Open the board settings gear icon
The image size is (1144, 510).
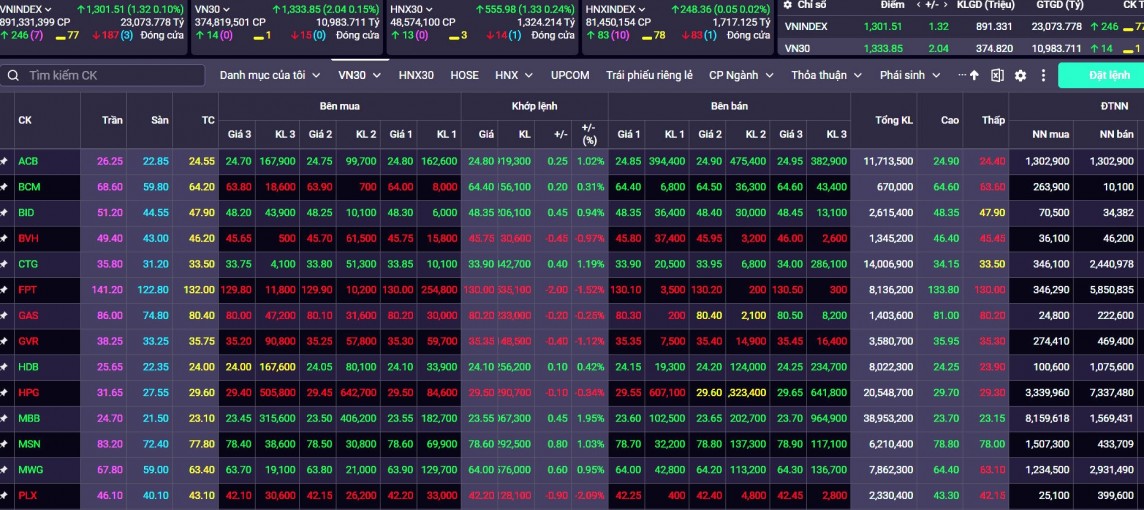click(1020, 75)
